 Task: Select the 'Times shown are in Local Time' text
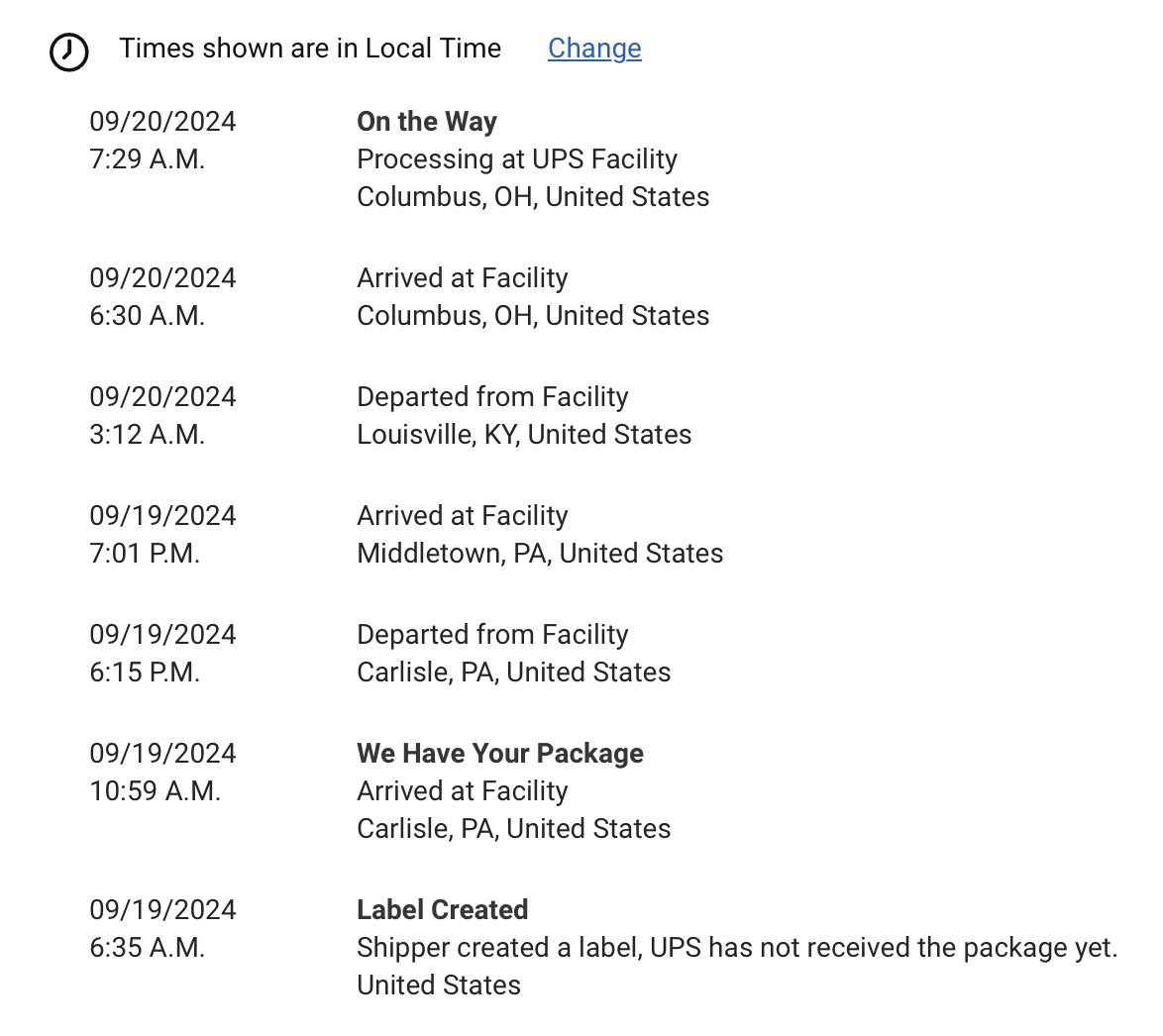[310, 49]
